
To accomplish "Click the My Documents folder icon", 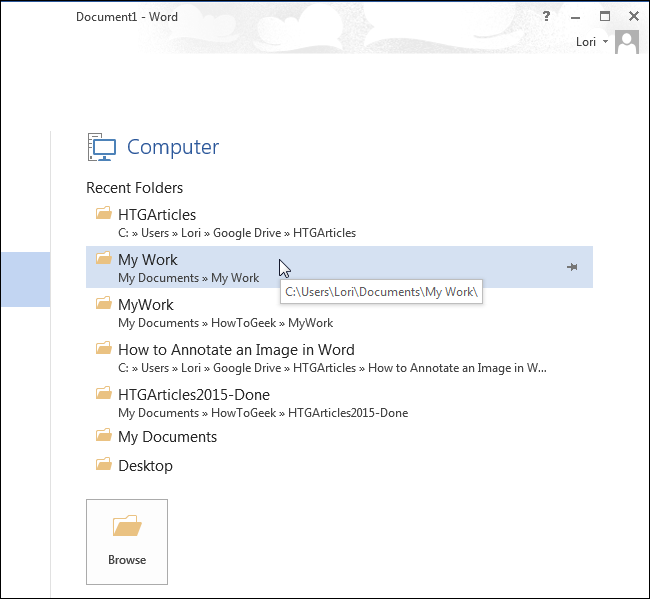I will tap(103, 436).
